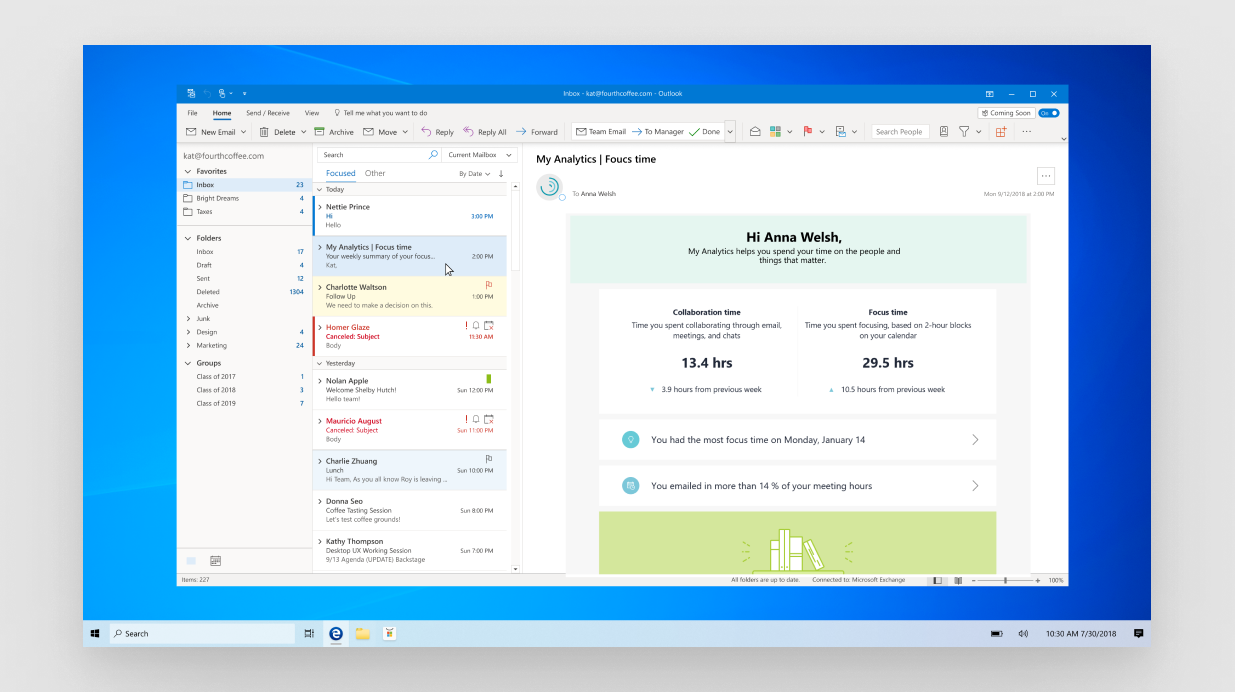This screenshot has height=692, width=1235.
Task: Open most focus time on Monday insight
Action: [x=797, y=439]
